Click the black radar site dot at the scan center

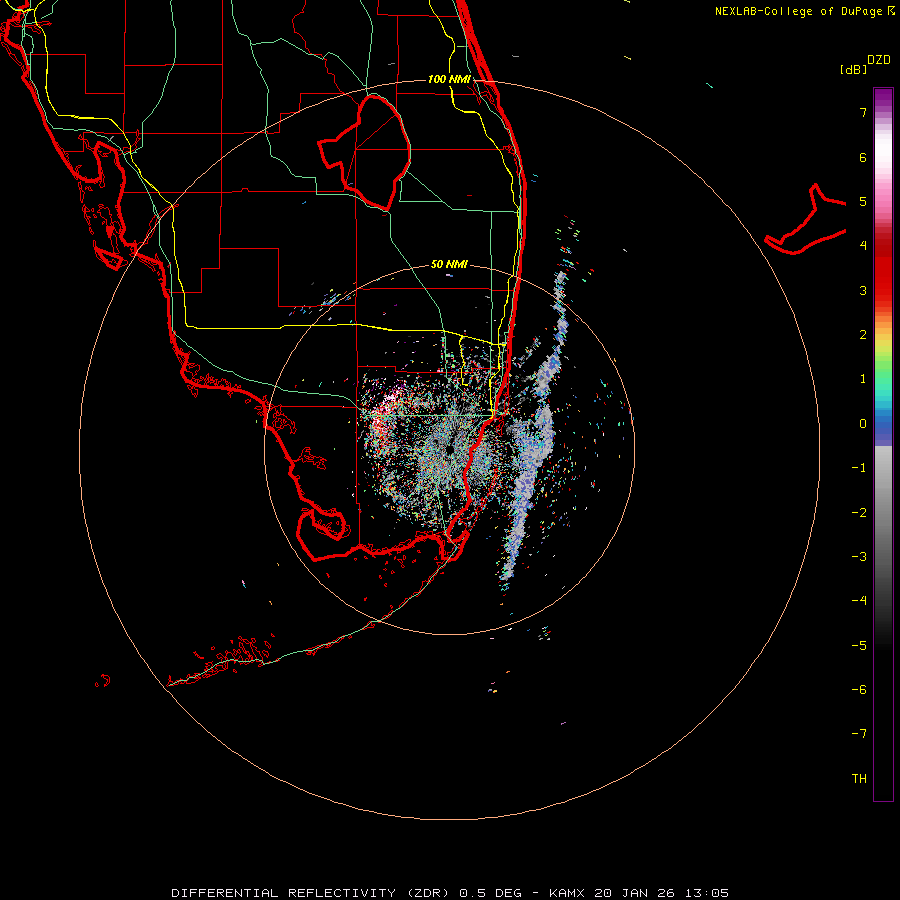(449, 449)
